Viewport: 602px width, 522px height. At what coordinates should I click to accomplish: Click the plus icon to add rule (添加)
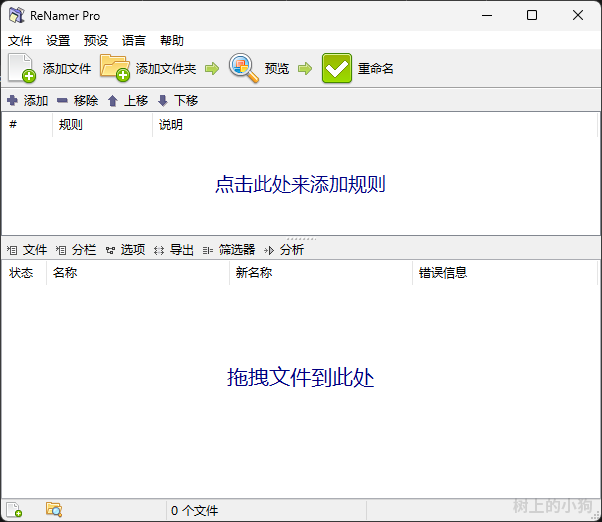click(x=12, y=101)
